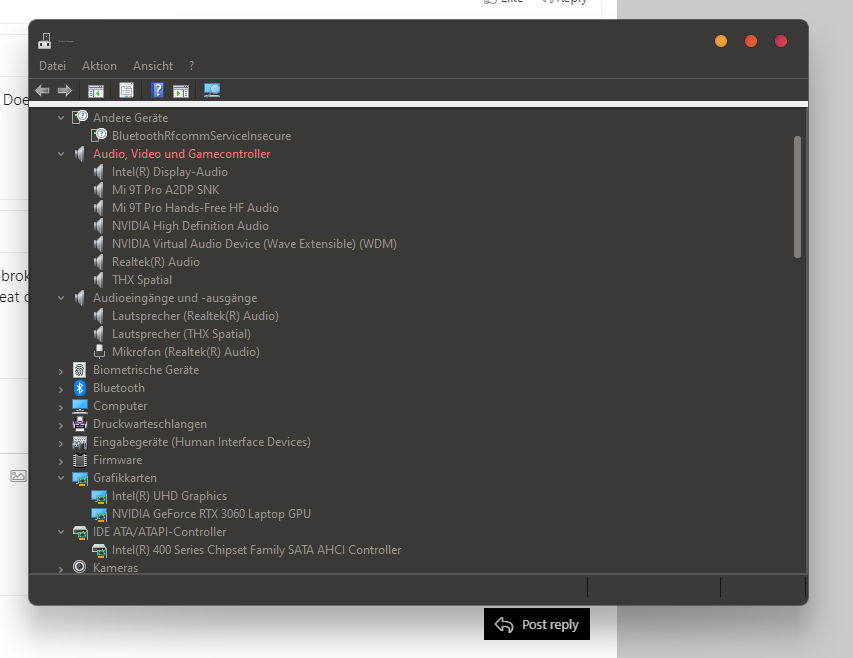Click the Firmware chip icon
853x658 pixels.
[80, 460]
